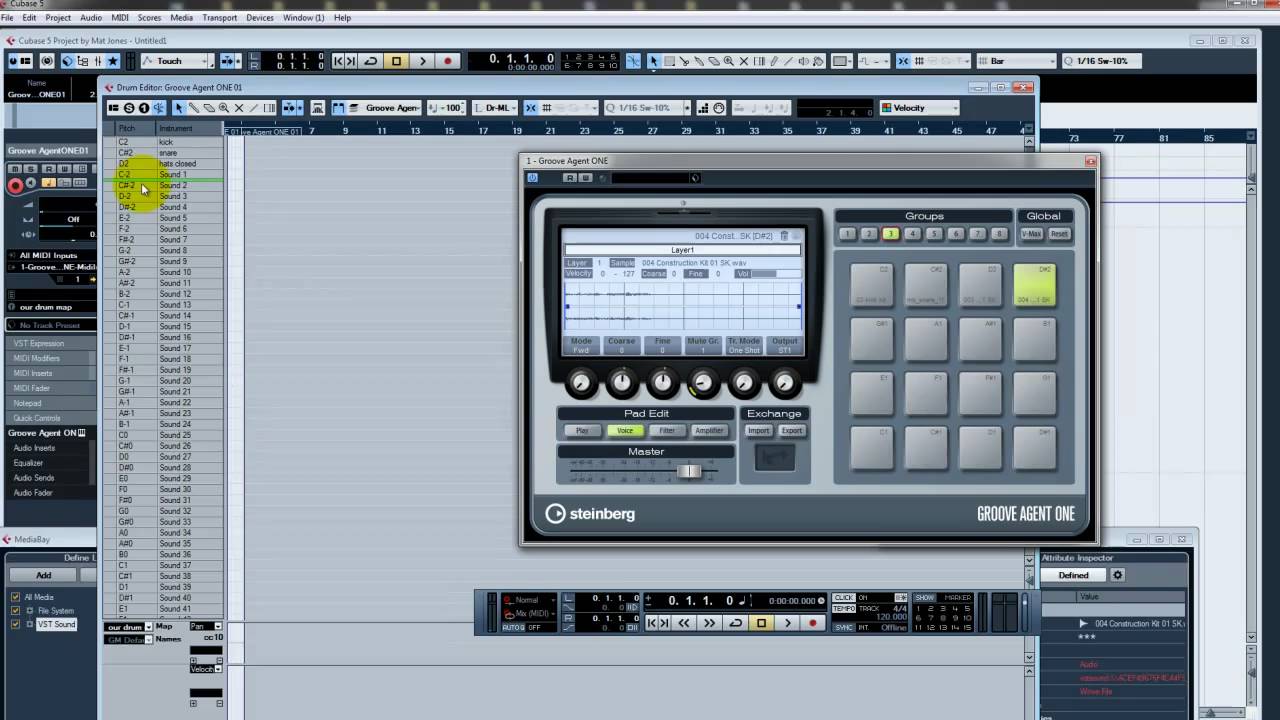The image size is (1280, 720).
Task: Select the highlighted D#2 pad in Groove Agent
Action: [x=1034, y=285]
